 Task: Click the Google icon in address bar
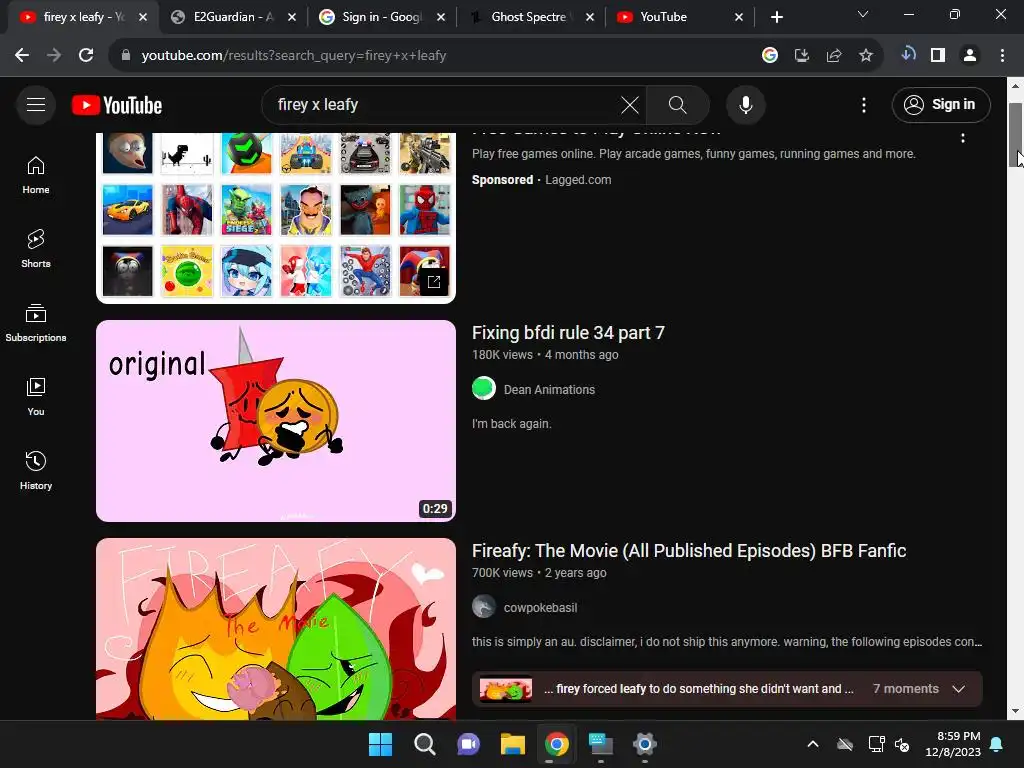[770, 56]
